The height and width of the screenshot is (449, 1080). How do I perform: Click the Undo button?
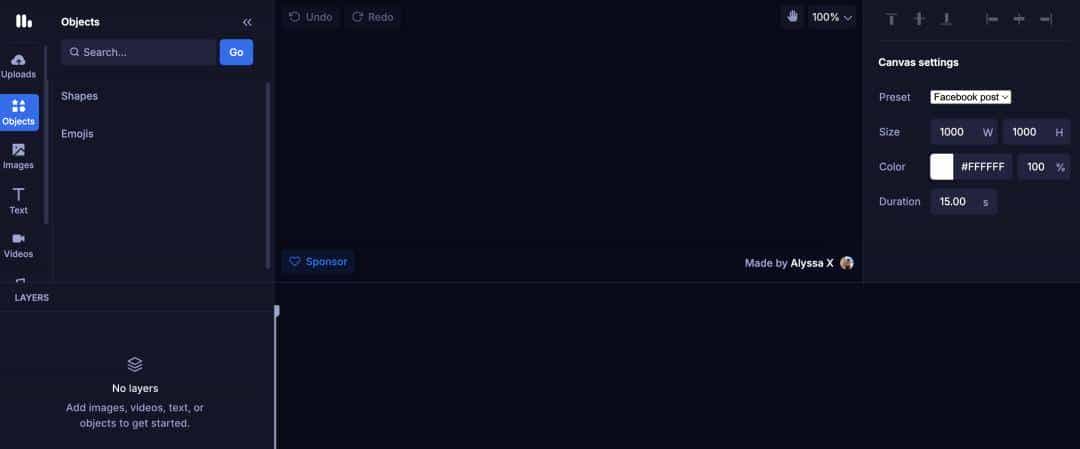311,17
